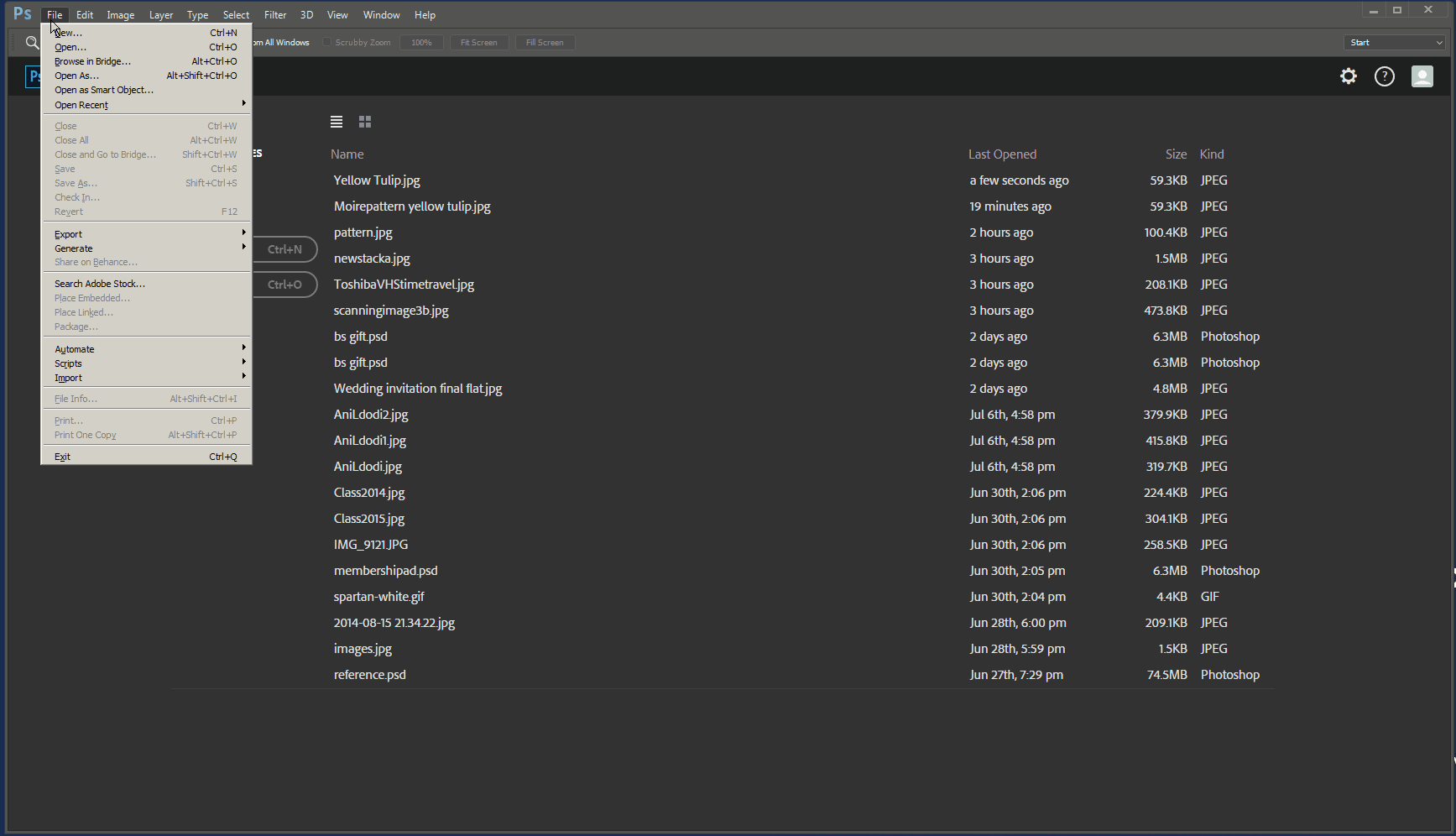Open Wedding invitation final flat.jpg
Screen dimensions: 1456x836
(x=418, y=389)
